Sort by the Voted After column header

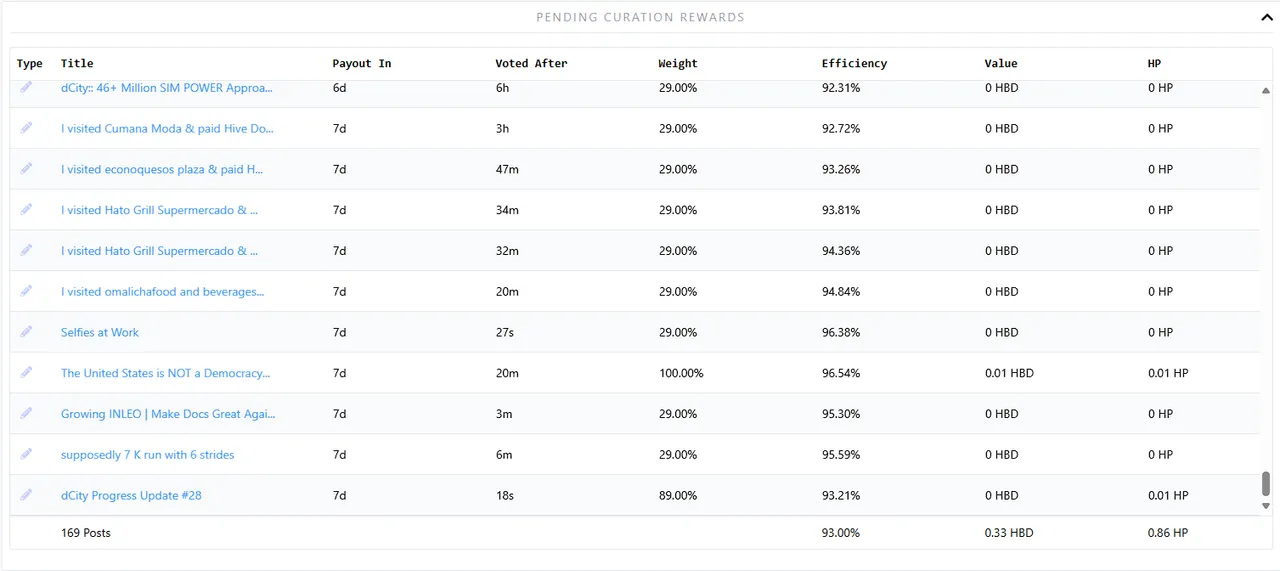[x=531, y=63]
